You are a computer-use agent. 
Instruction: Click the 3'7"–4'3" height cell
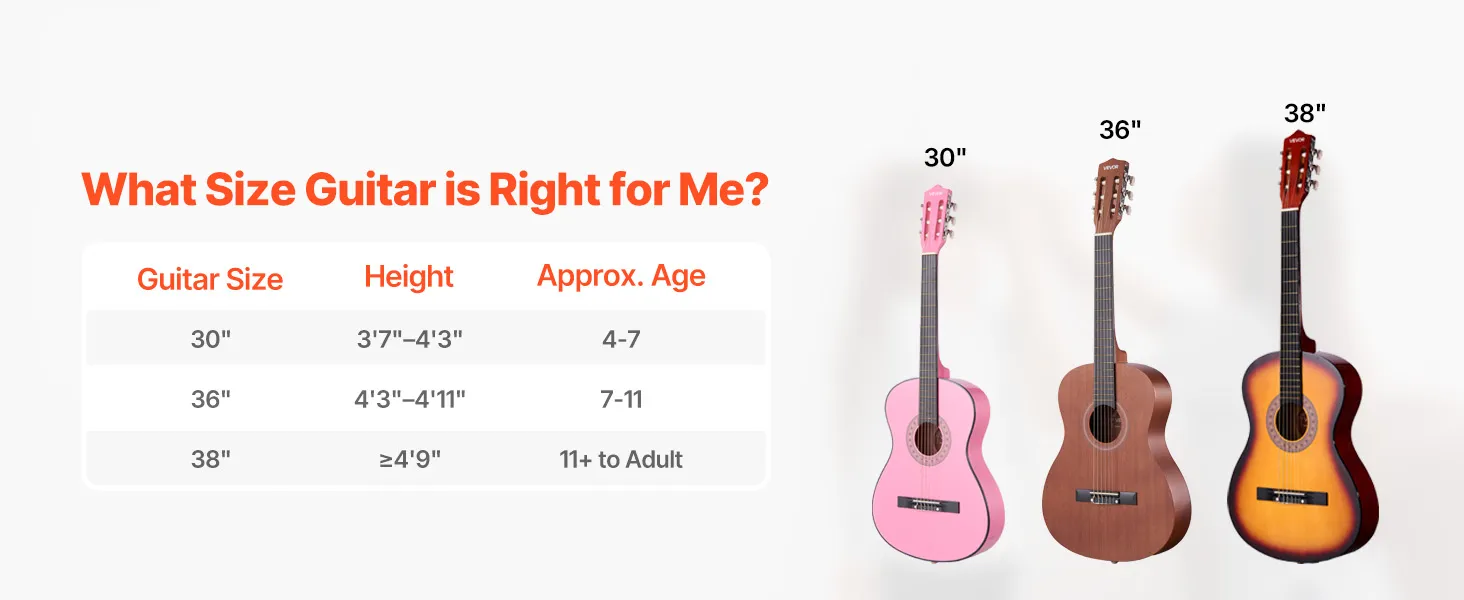click(x=409, y=339)
